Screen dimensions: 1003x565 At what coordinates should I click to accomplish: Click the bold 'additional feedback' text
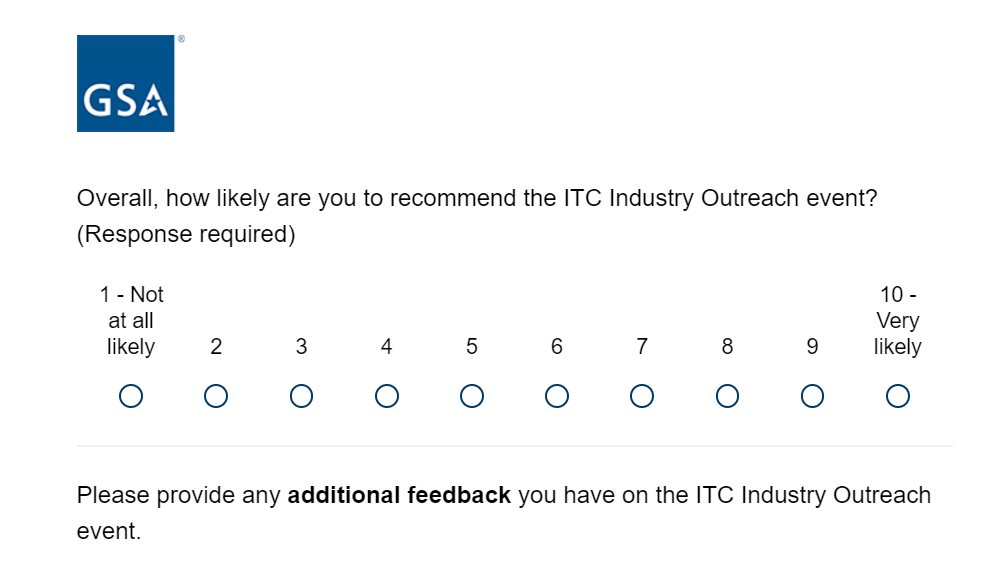[399, 495]
